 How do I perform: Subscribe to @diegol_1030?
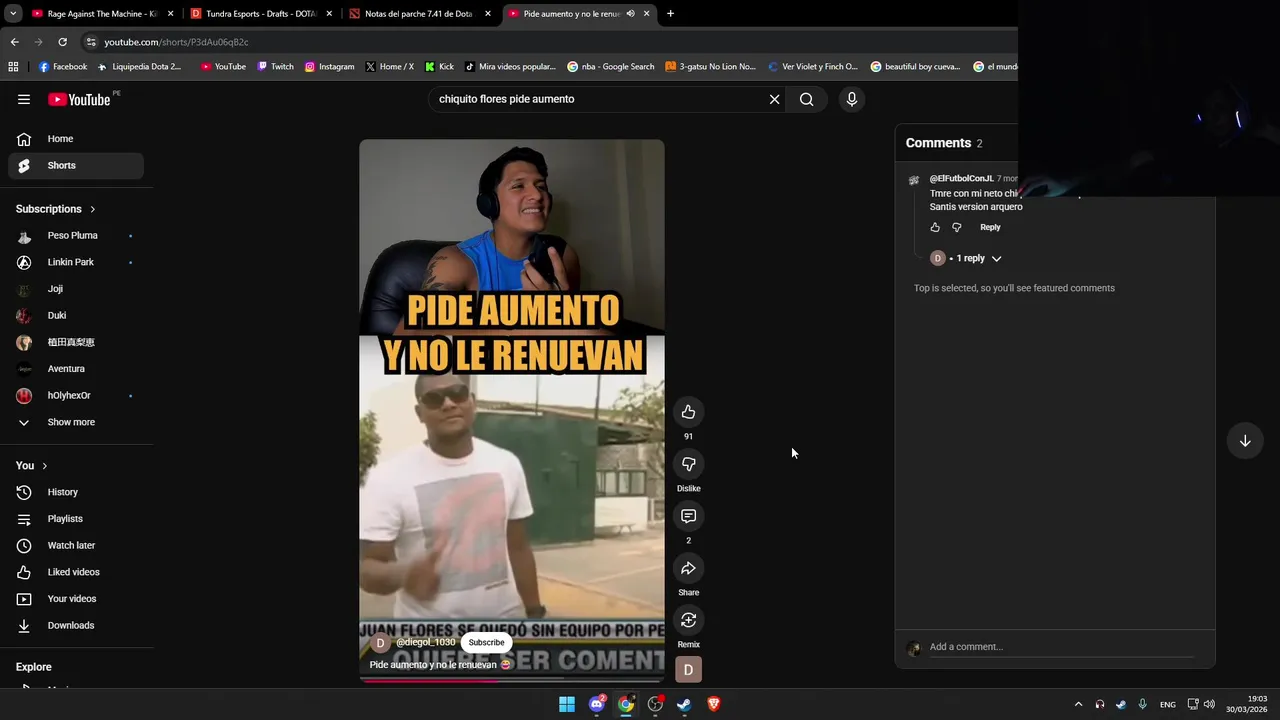pos(486,643)
